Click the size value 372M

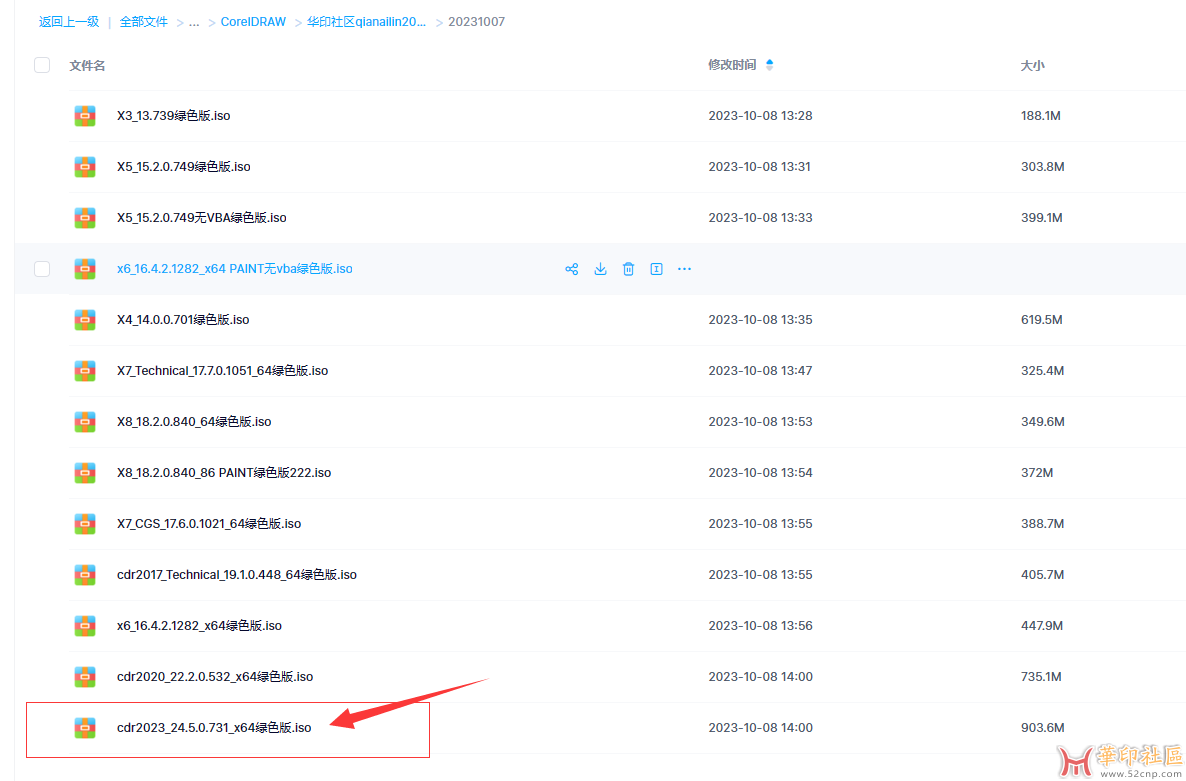[1037, 473]
